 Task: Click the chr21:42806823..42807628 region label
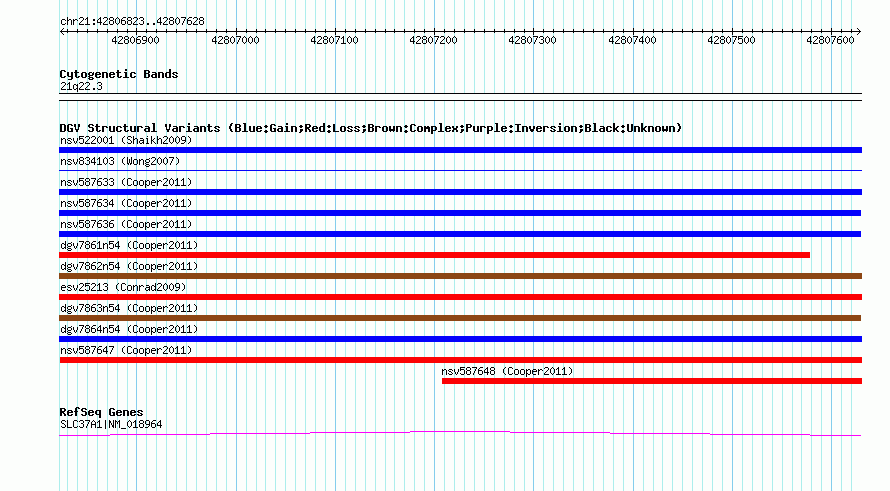click(132, 21)
